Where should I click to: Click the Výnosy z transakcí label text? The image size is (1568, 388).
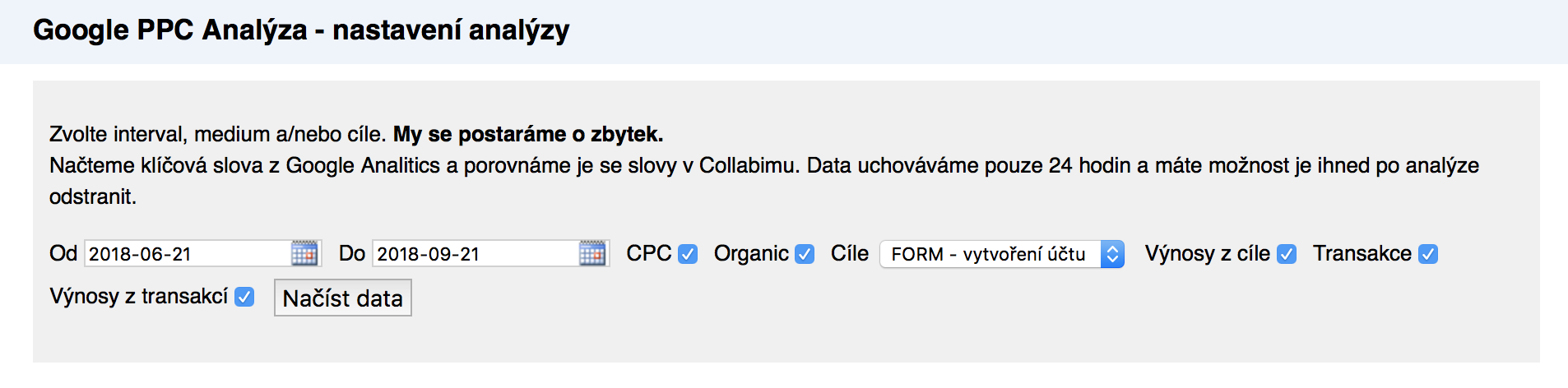[x=138, y=296]
